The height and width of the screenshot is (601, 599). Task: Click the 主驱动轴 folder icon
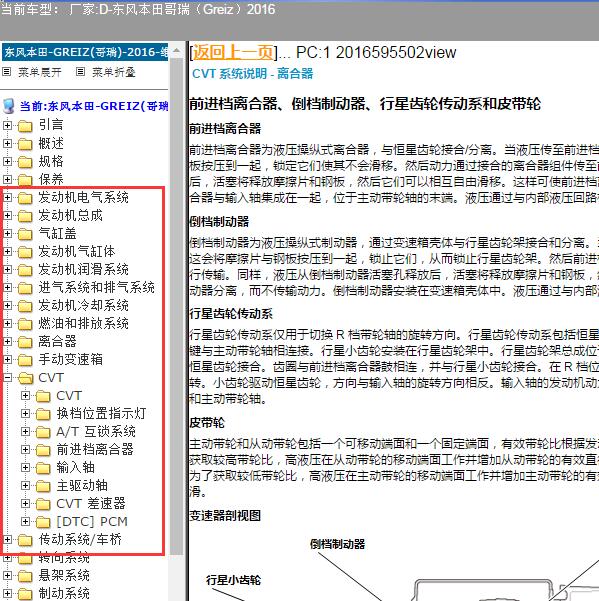[x=43, y=486]
